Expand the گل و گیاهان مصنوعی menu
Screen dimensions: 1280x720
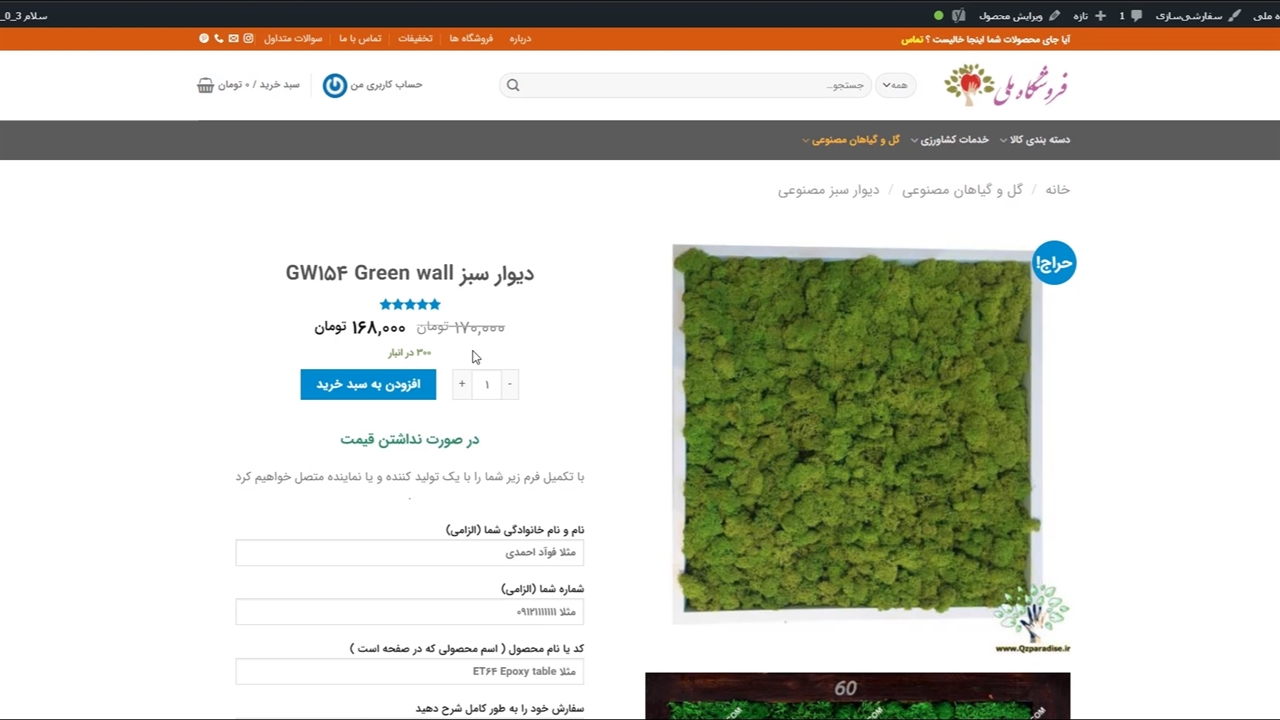854,140
